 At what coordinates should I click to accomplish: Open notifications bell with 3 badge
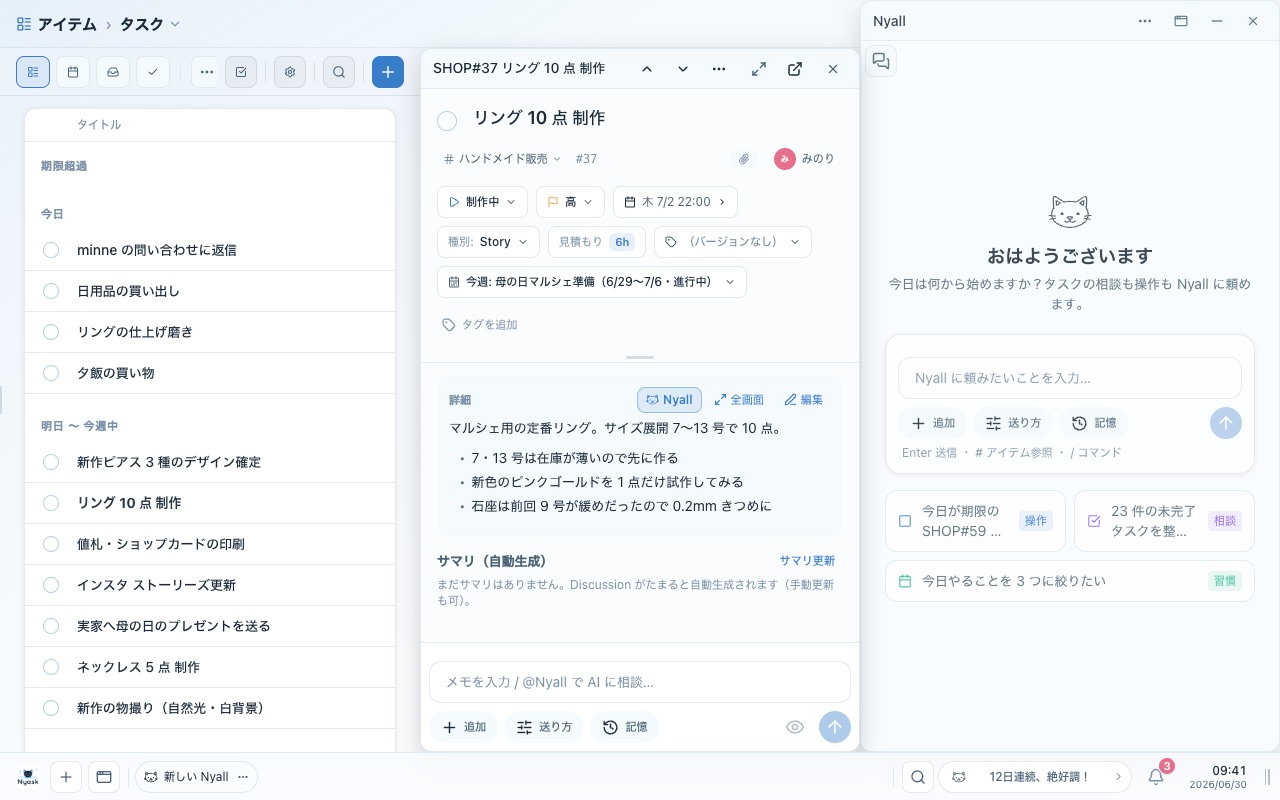pyautogui.click(x=1157, y=775)
